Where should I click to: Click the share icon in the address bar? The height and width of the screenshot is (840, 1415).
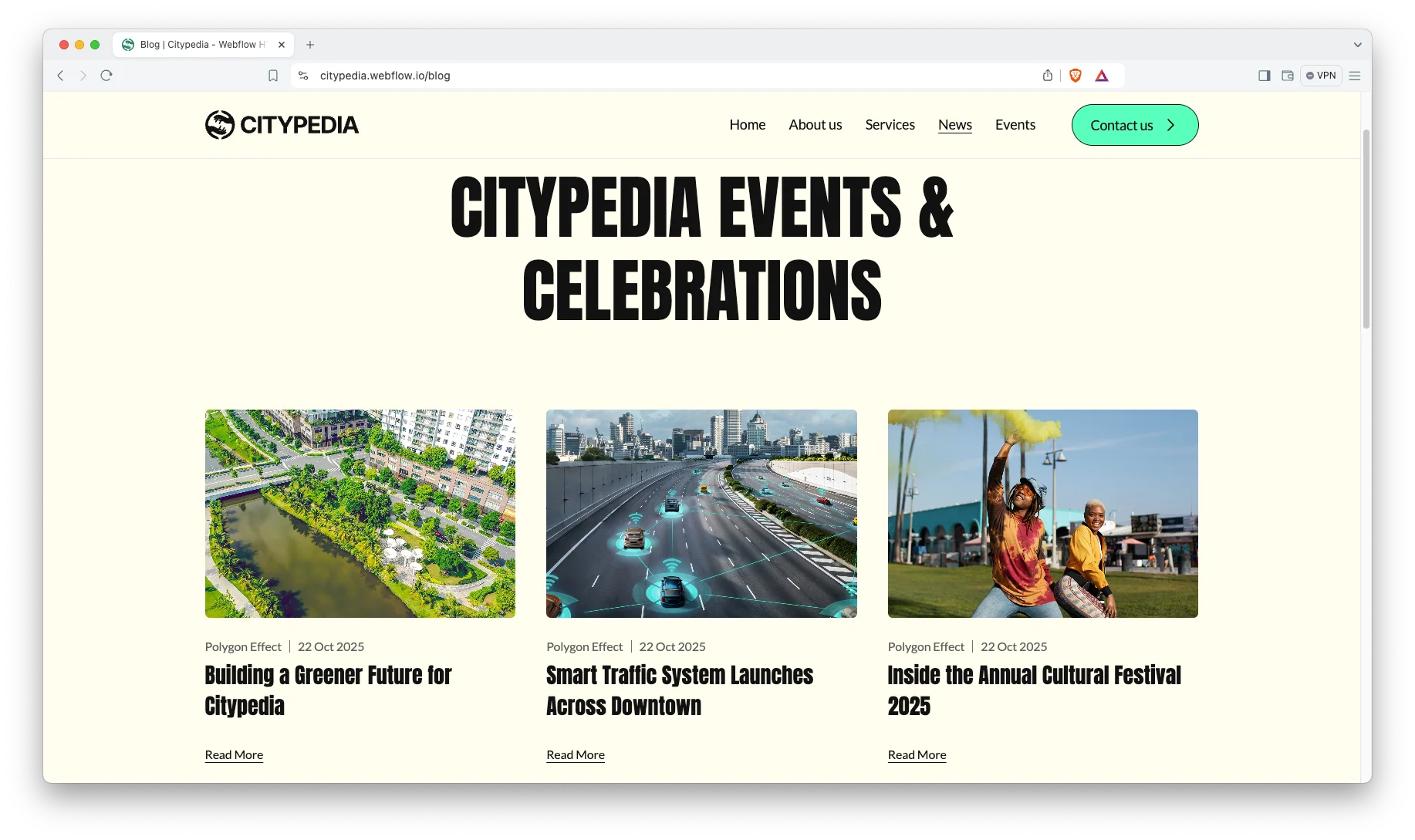click(x=1048, y=76)
